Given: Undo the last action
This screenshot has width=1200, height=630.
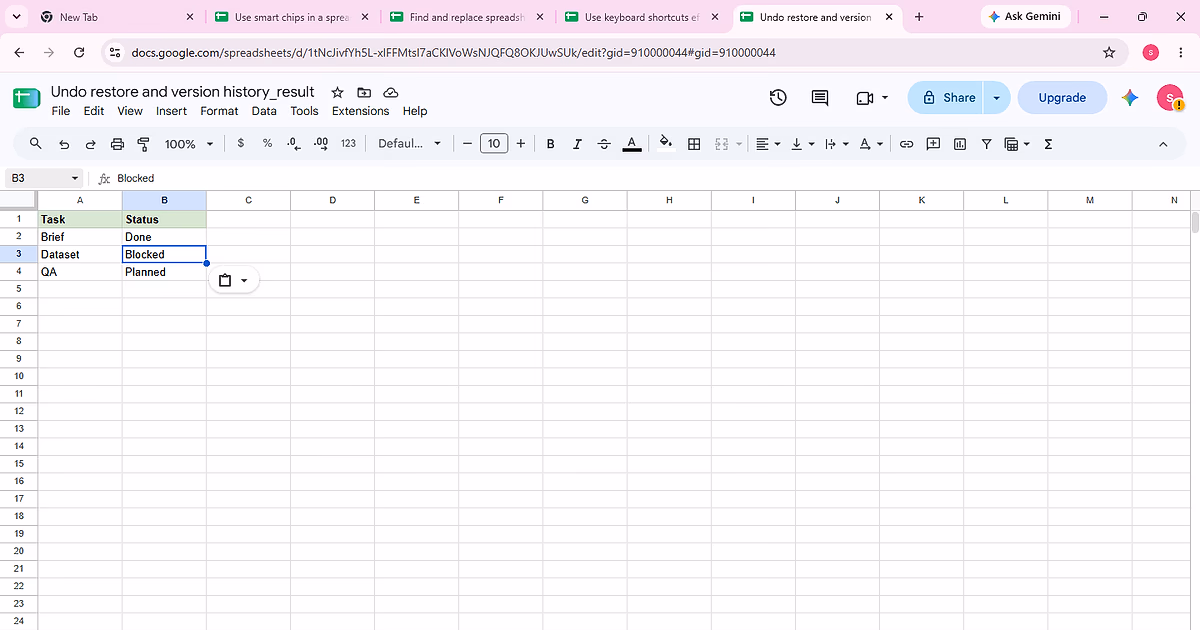Looking at the screenshot, I should click(64, 144).
